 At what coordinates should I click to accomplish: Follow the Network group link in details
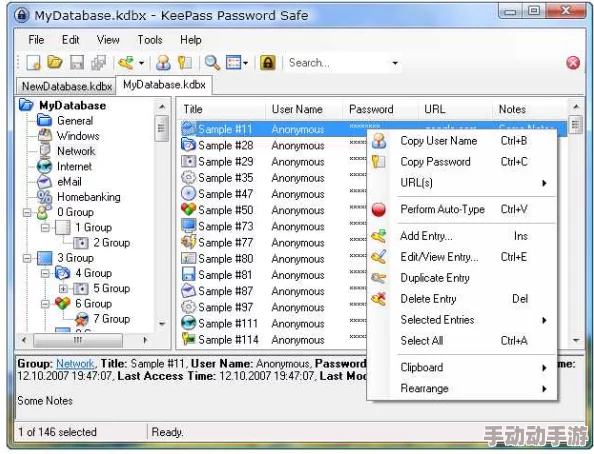(75, 364)
